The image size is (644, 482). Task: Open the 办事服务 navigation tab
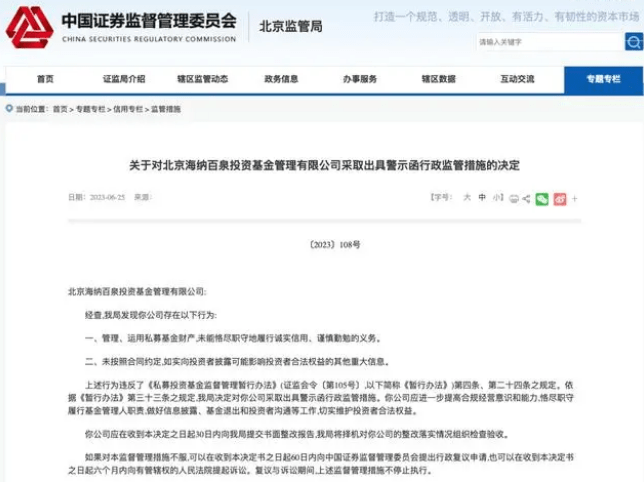click(360, 79)
